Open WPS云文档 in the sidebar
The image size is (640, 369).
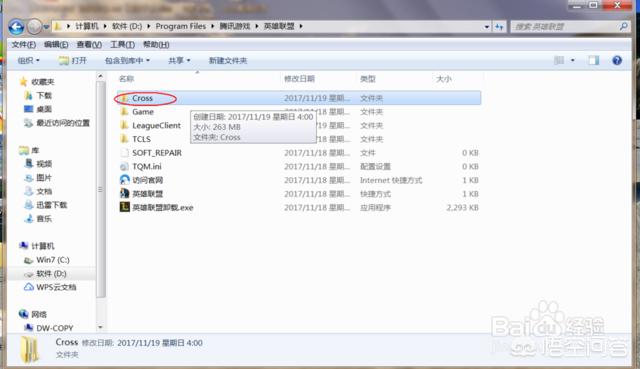pos(56,287)
